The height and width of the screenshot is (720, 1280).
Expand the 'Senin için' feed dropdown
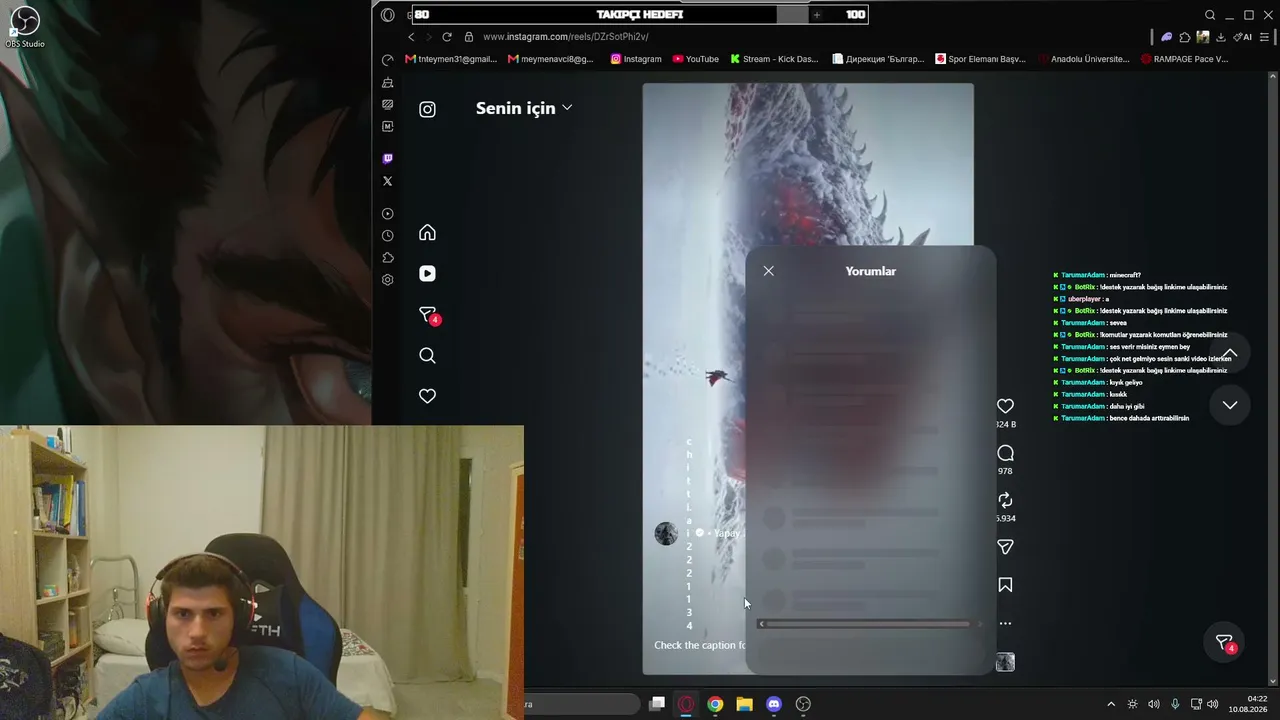[x=524, y=108]
